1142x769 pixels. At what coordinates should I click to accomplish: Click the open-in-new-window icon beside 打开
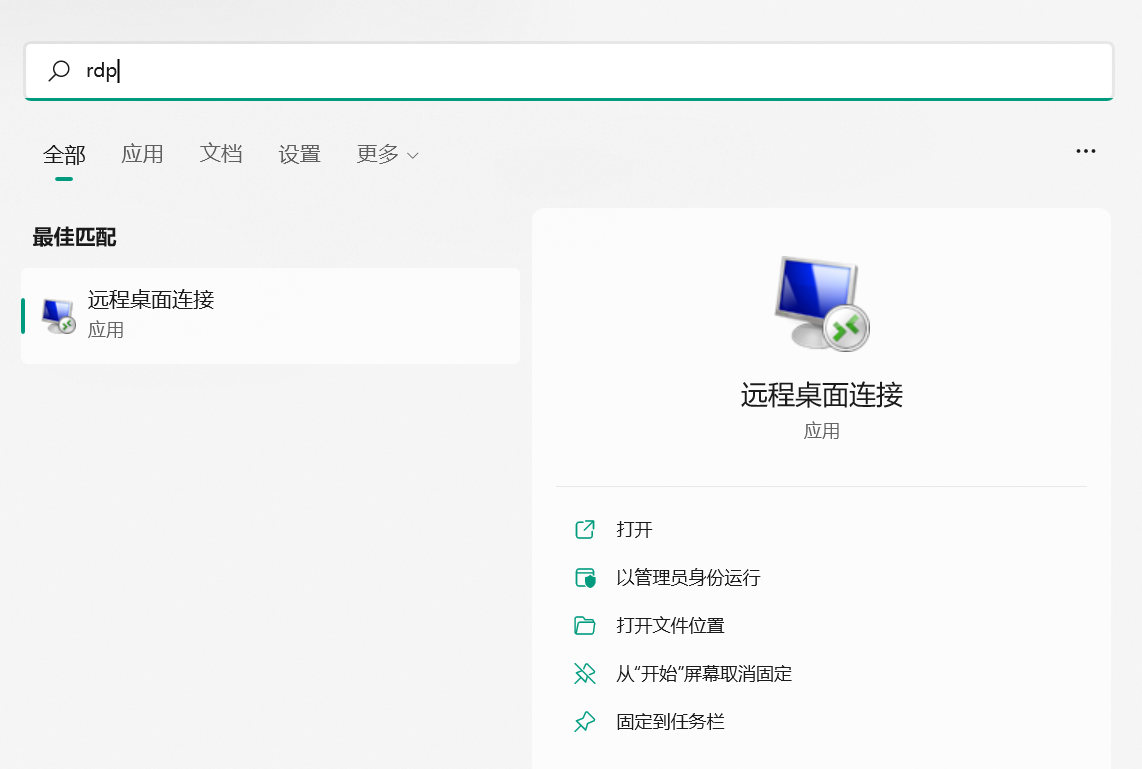(x=585, y=529)
